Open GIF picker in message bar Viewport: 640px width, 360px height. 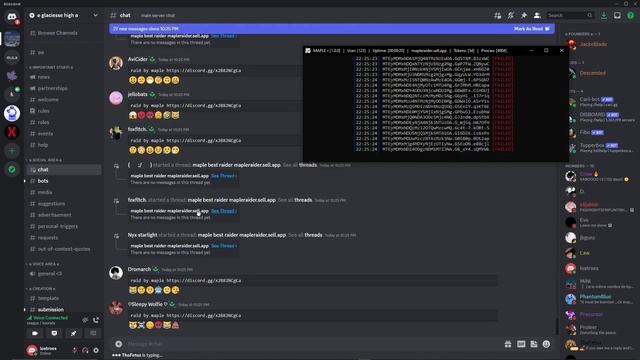521,344
